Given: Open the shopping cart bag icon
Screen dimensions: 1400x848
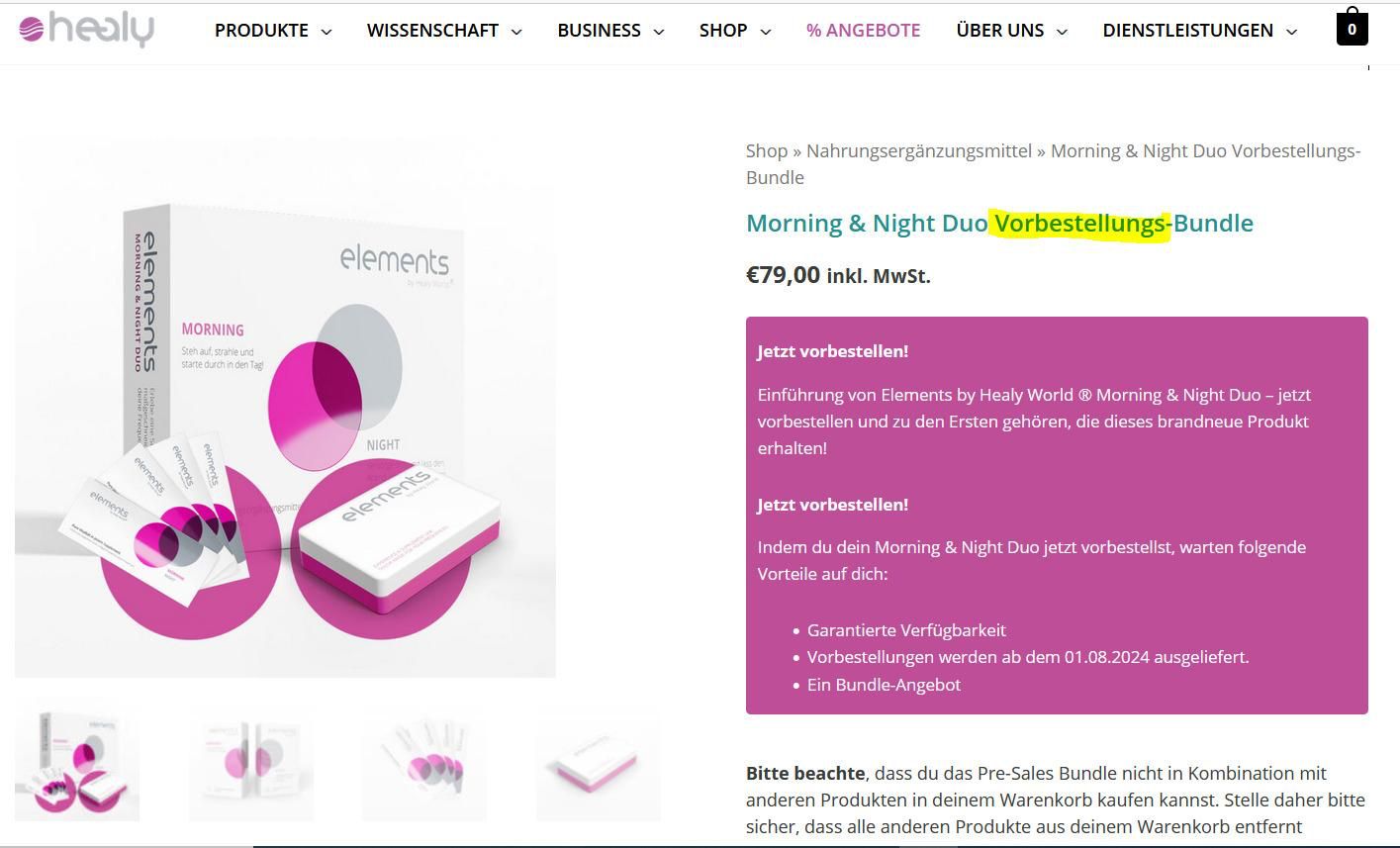Looking at the screenshot, I should coord(1352,27).
